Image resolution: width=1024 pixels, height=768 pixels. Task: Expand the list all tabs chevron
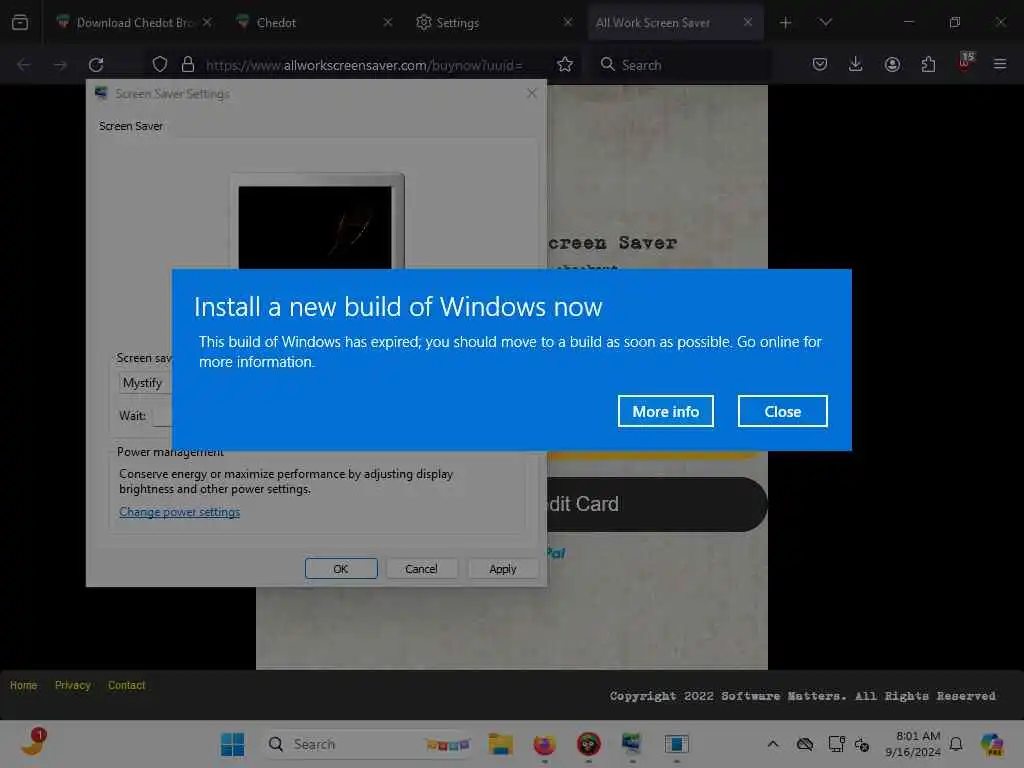(825, 23)
